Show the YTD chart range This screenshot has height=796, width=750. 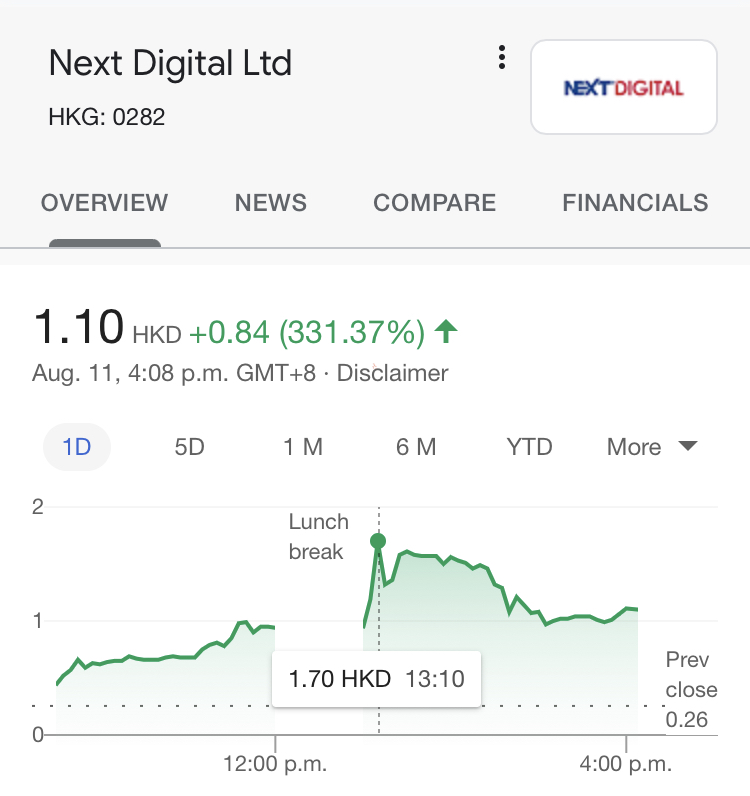coord(529,447)
